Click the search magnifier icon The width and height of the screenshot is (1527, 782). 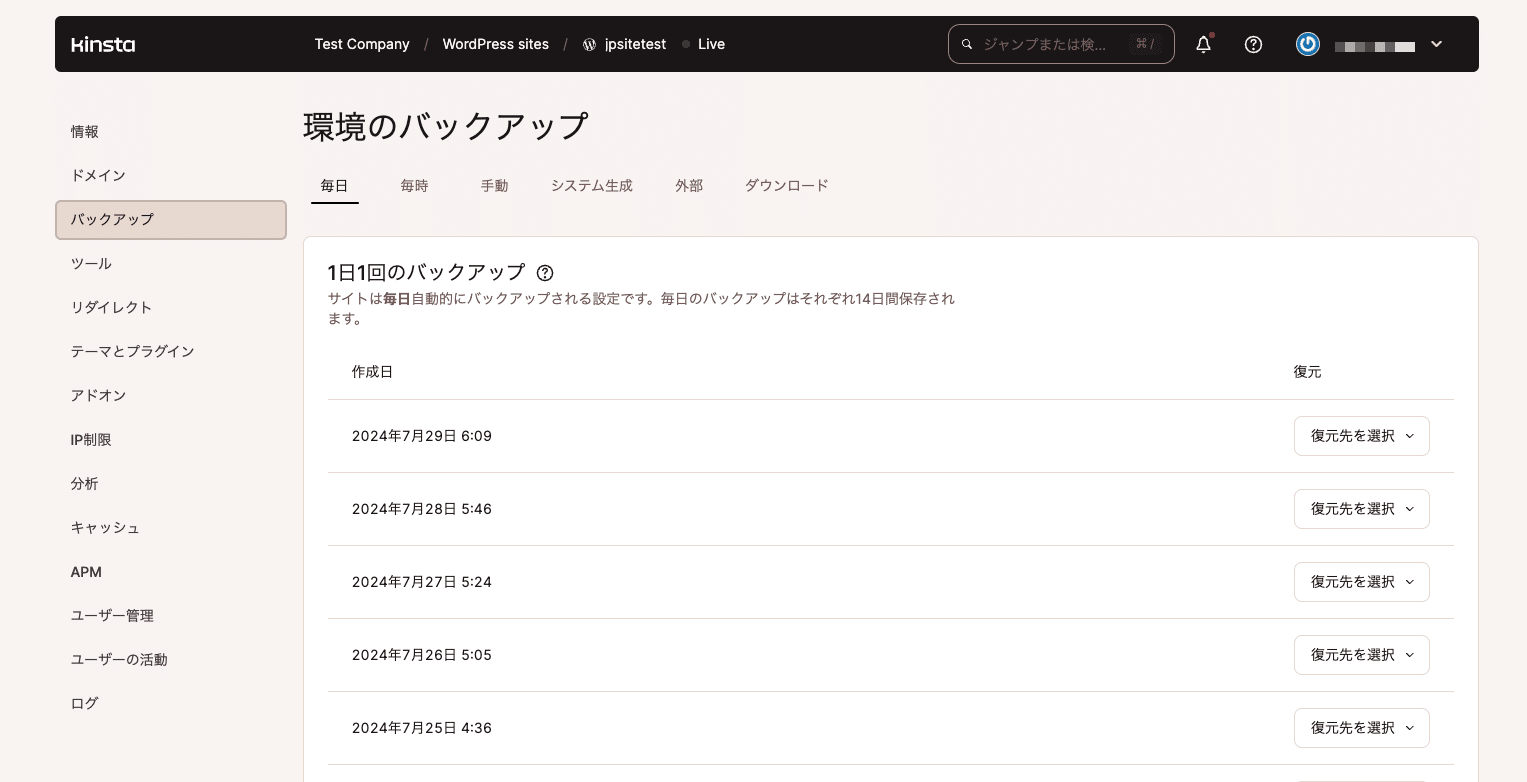pyautogui.click(x=966, y=44)
